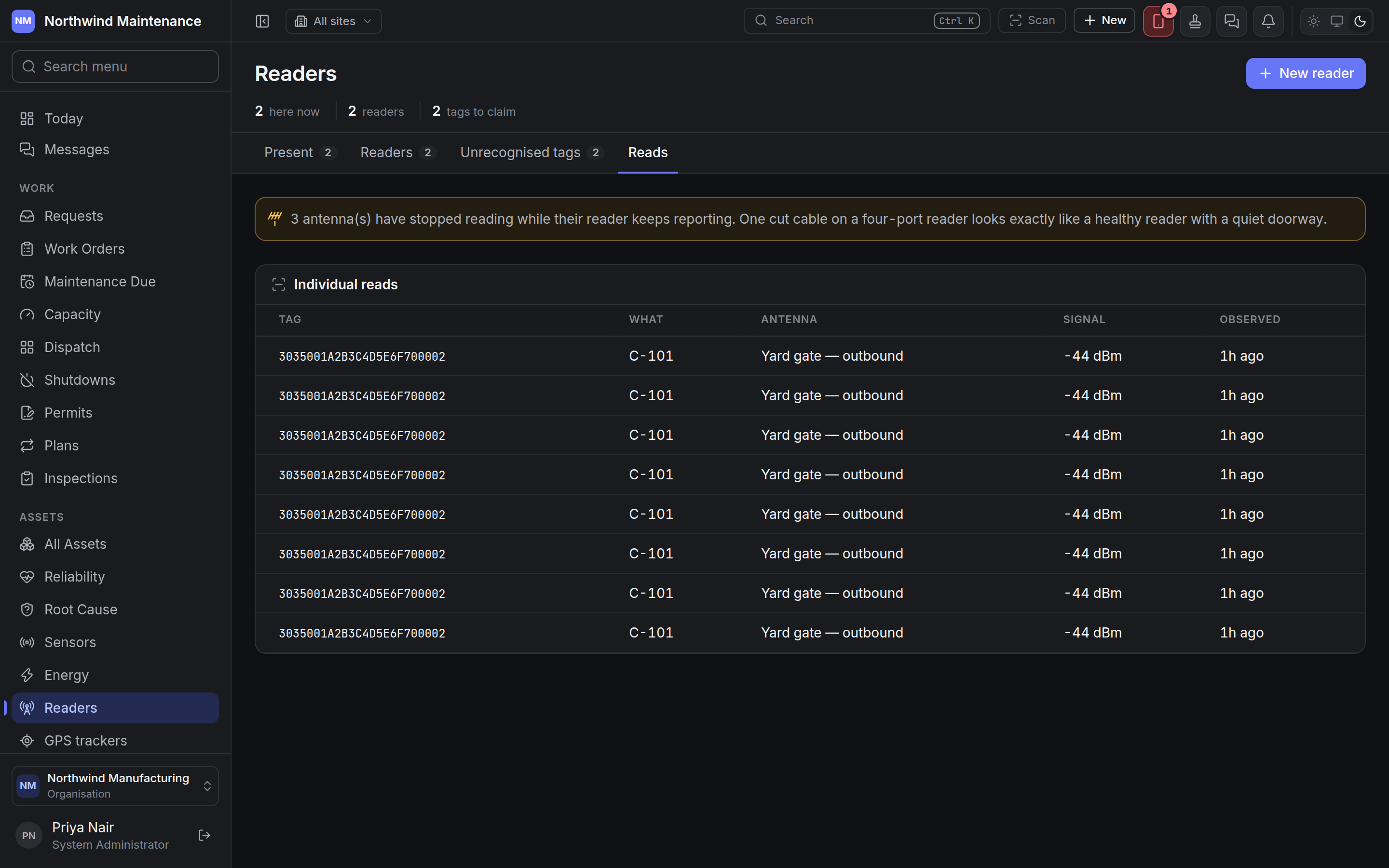Image resolution: width=1389 pixels, height=868 pixels.
Task: Open notifications bell
Action: [x=1268, y=21]
